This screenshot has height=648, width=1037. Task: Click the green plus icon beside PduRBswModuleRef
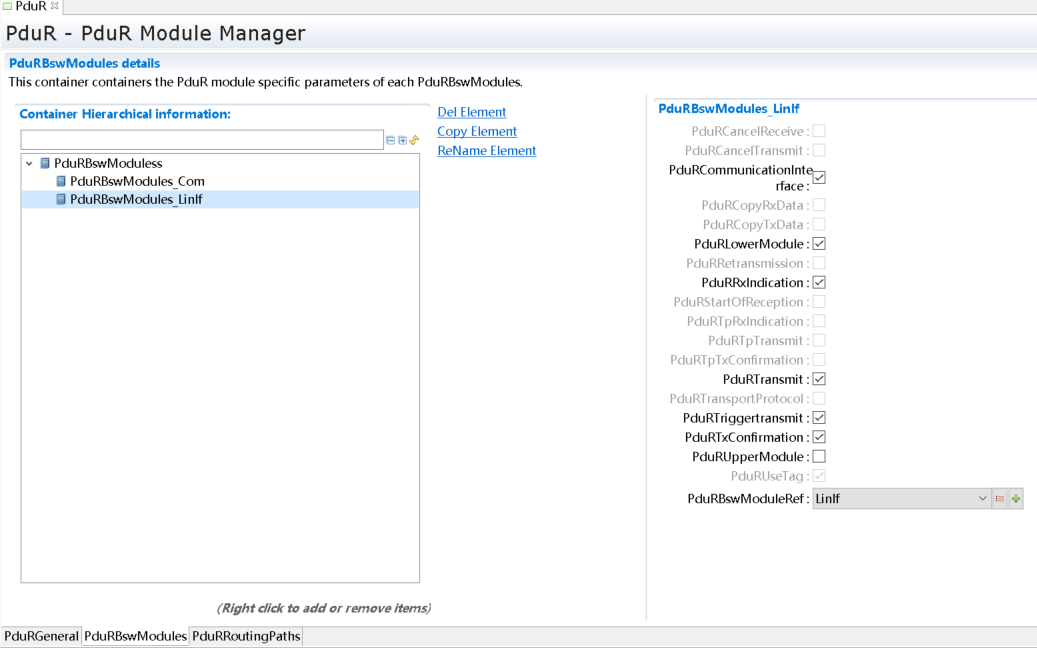point(1016,499)
